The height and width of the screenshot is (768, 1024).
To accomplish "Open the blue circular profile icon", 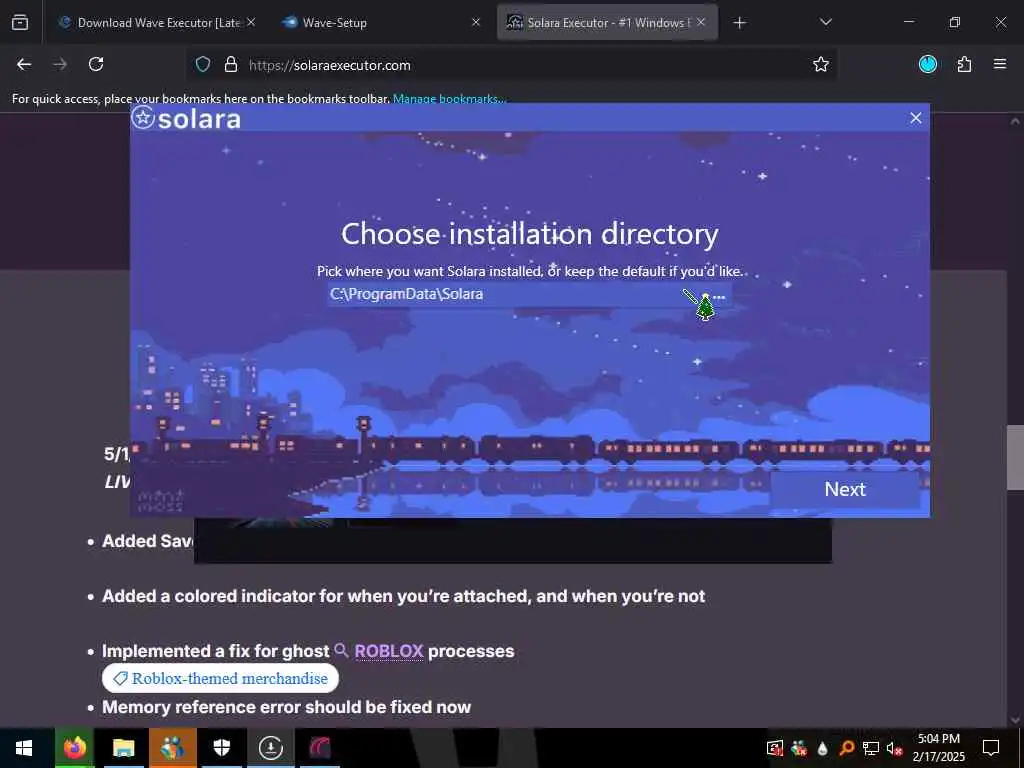I will point(927,64).
